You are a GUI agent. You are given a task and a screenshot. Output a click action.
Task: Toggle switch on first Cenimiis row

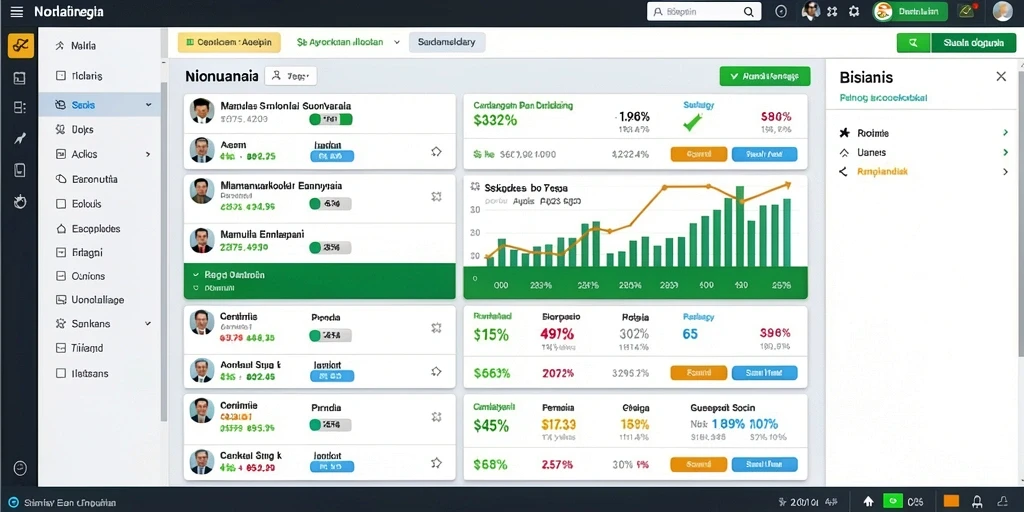pyautogui.click(x=330, y=336)
